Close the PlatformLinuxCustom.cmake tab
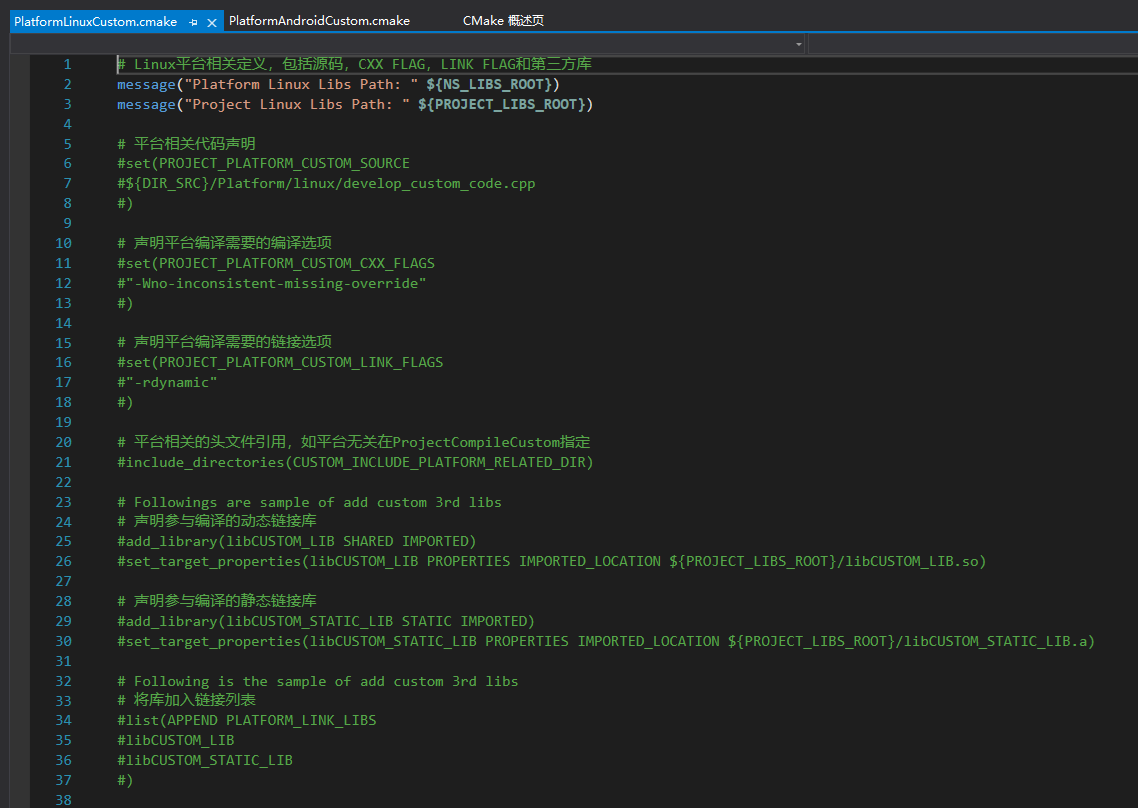This screenshot has height=808, width=1138. 212,22
